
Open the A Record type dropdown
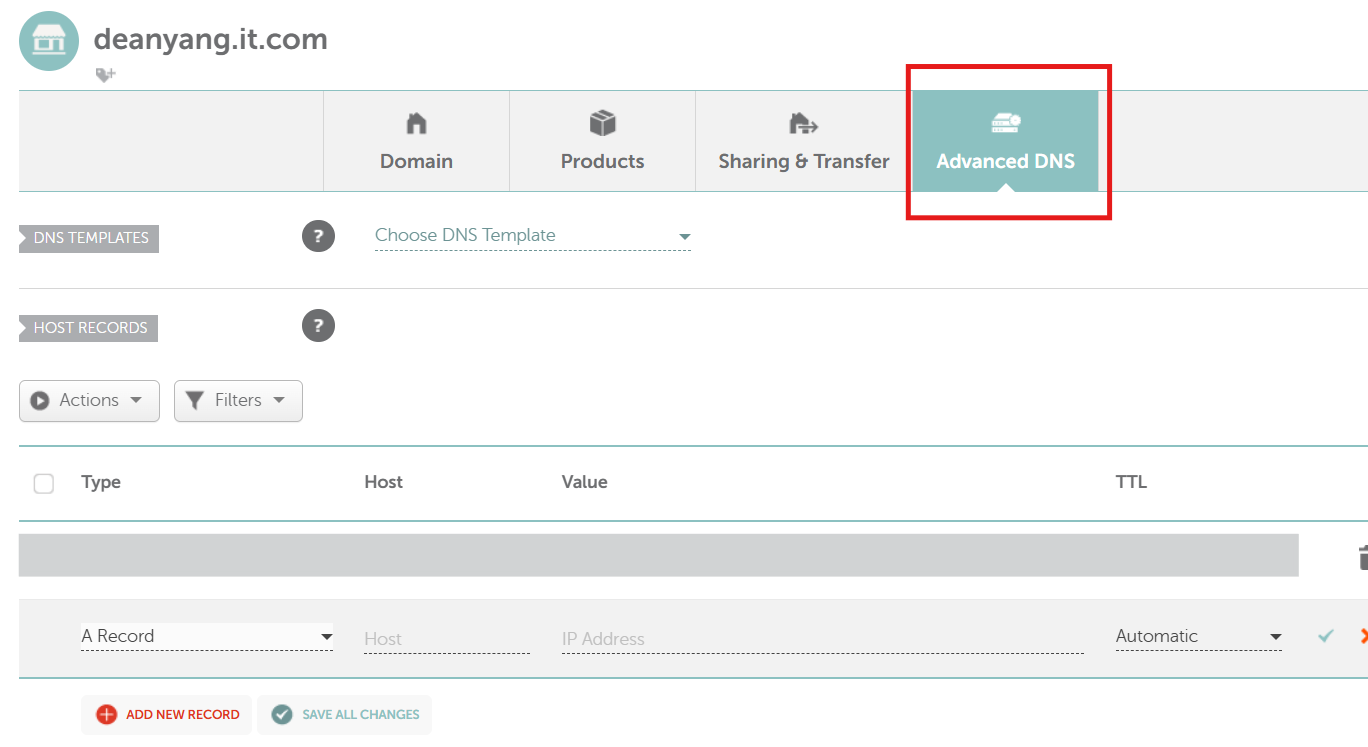(x=206, y=636)
